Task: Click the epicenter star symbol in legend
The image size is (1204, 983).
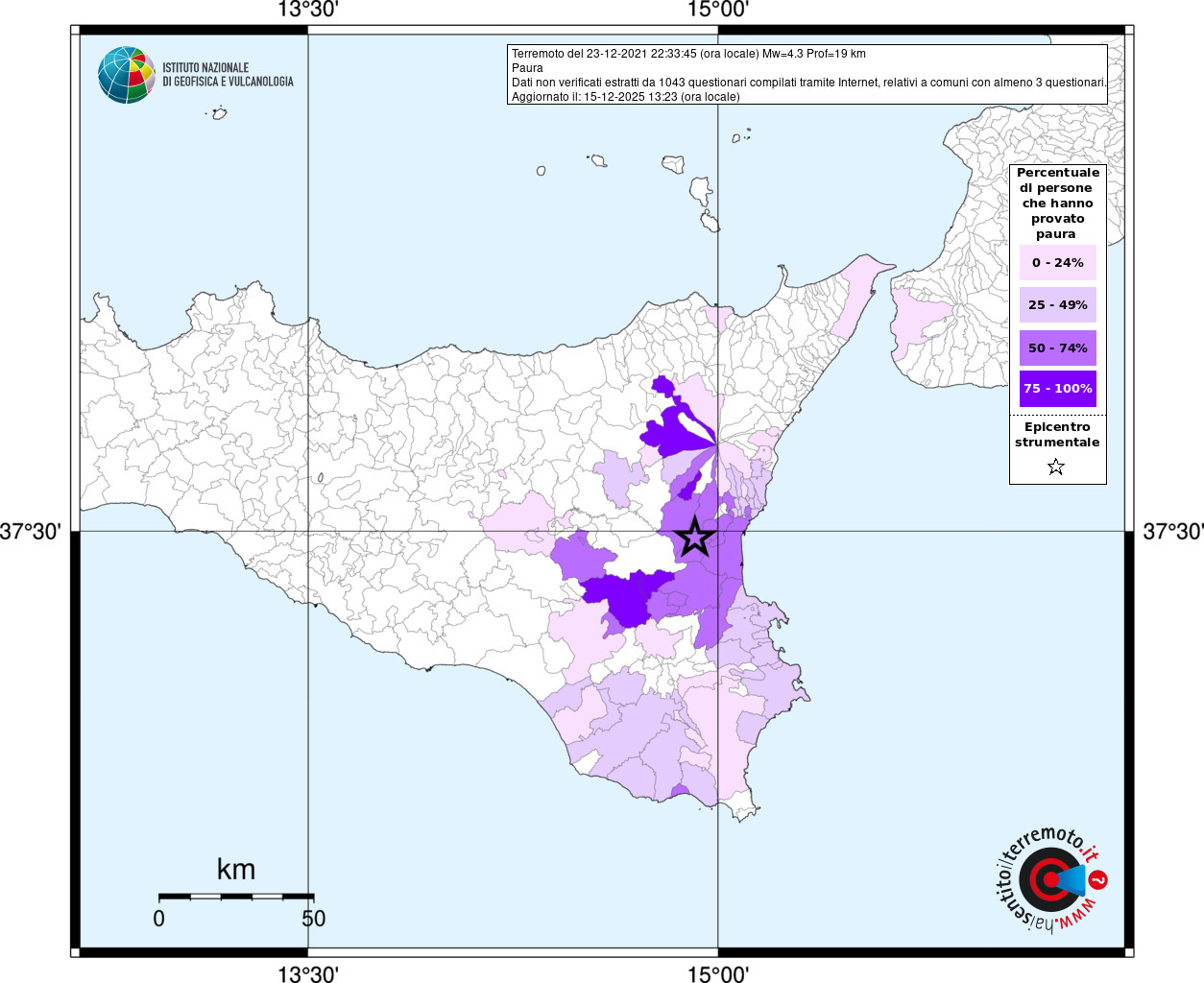Action: tap(1056, 468)
